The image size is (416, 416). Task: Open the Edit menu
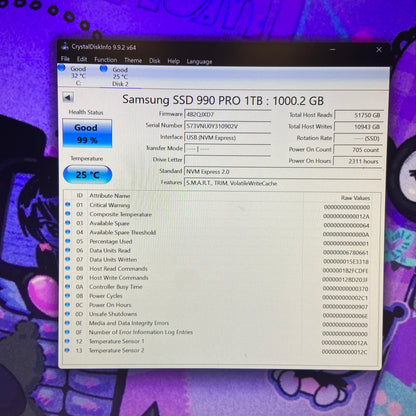click(82, 59)
